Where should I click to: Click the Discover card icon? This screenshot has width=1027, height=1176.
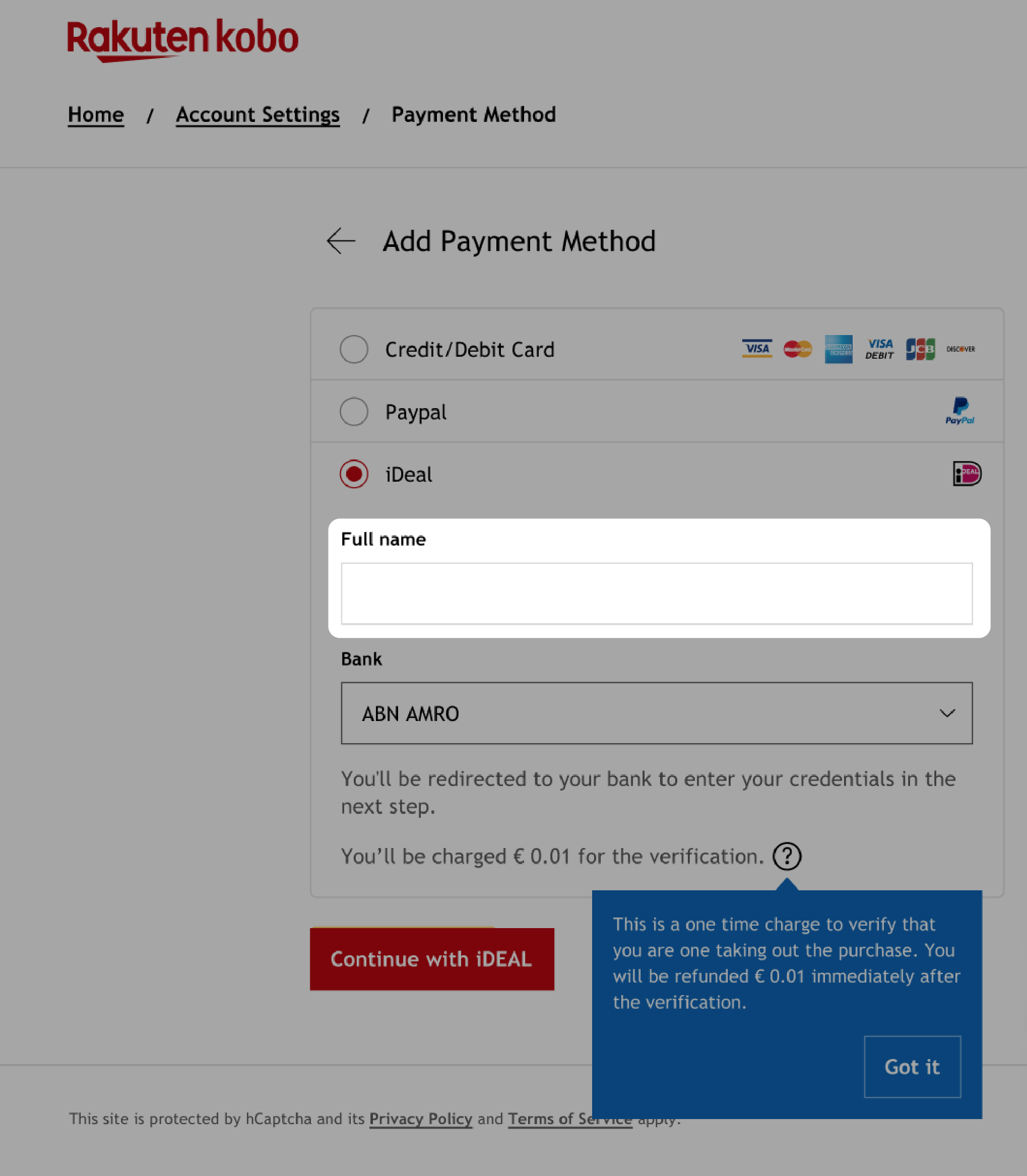coord(959,348)
